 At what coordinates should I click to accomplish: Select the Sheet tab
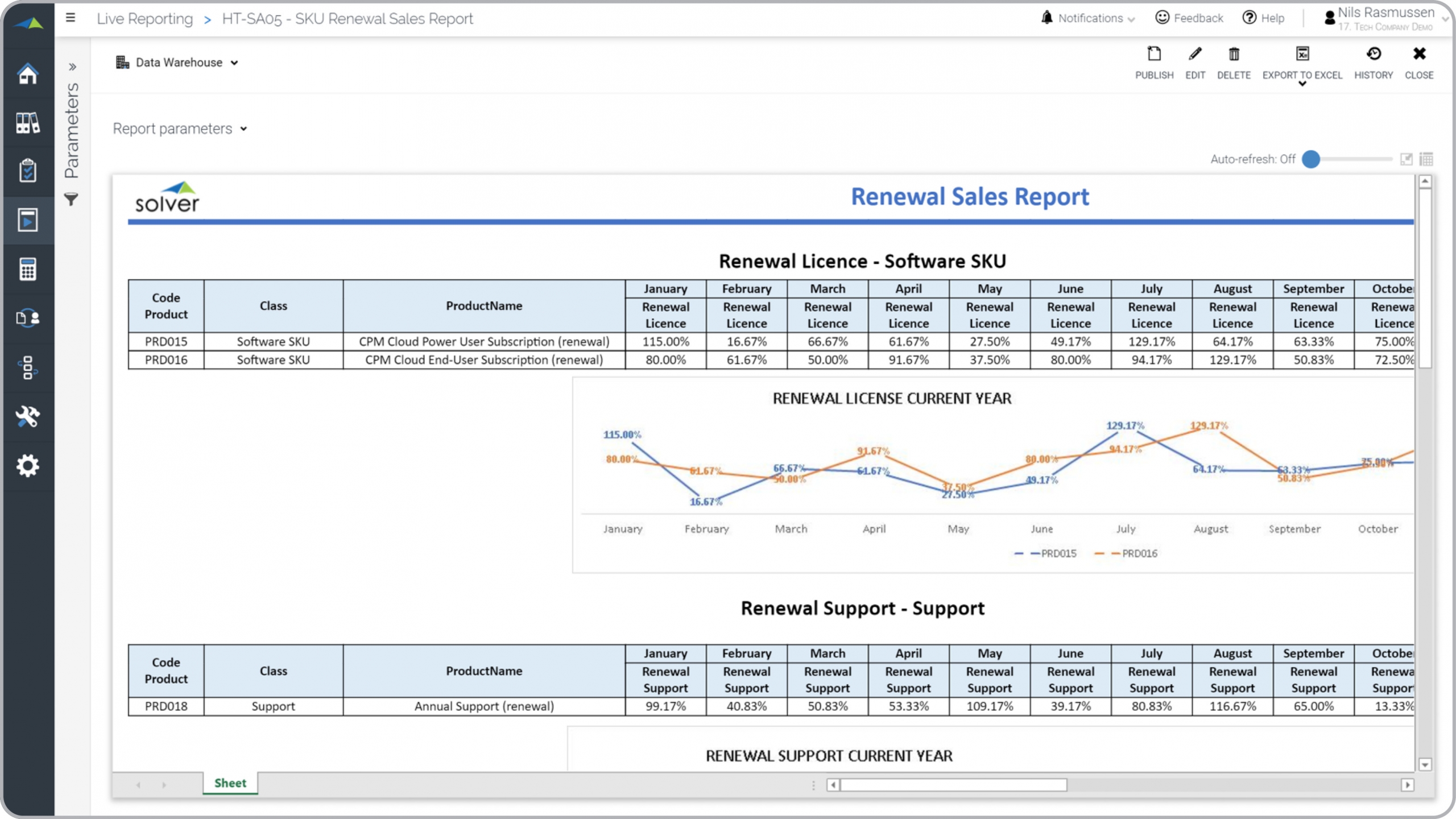tap(230, 783)
